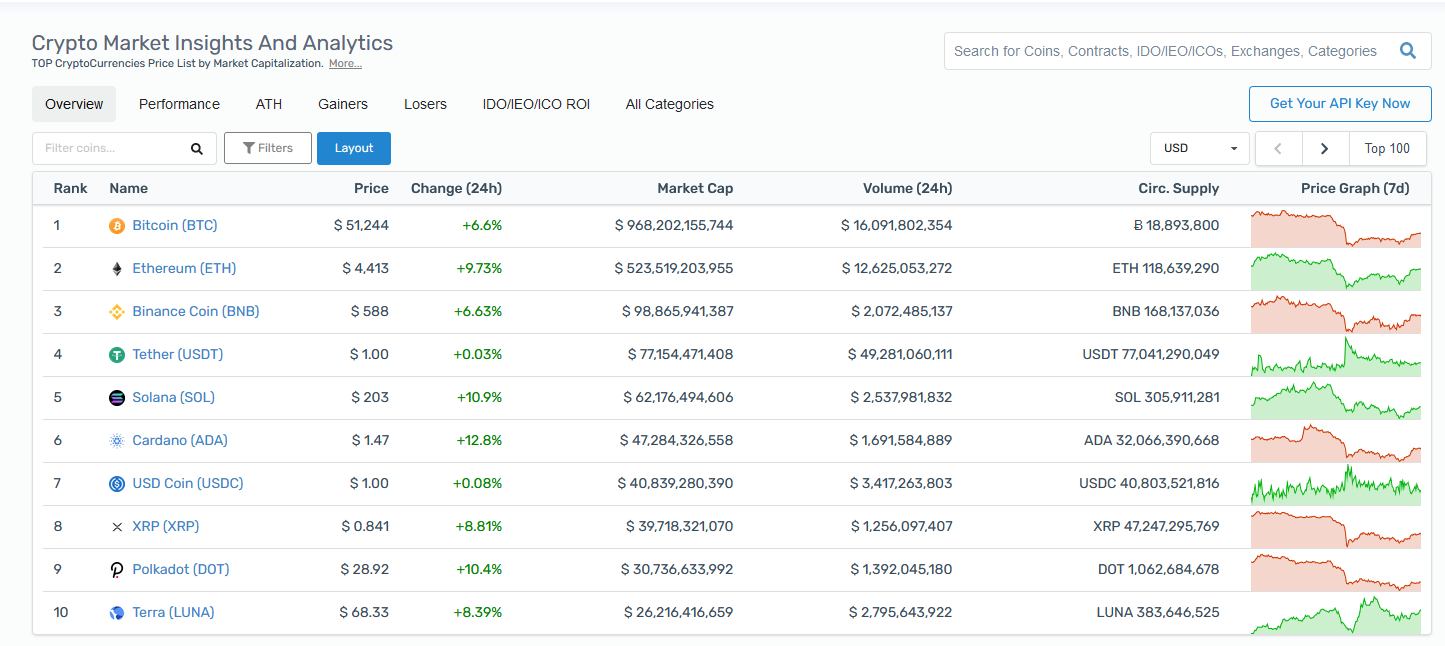The image size is (1445, 646).
Task: Open the IDO/IEO/ICO ROI tab
Action: [x=536, y=104]
